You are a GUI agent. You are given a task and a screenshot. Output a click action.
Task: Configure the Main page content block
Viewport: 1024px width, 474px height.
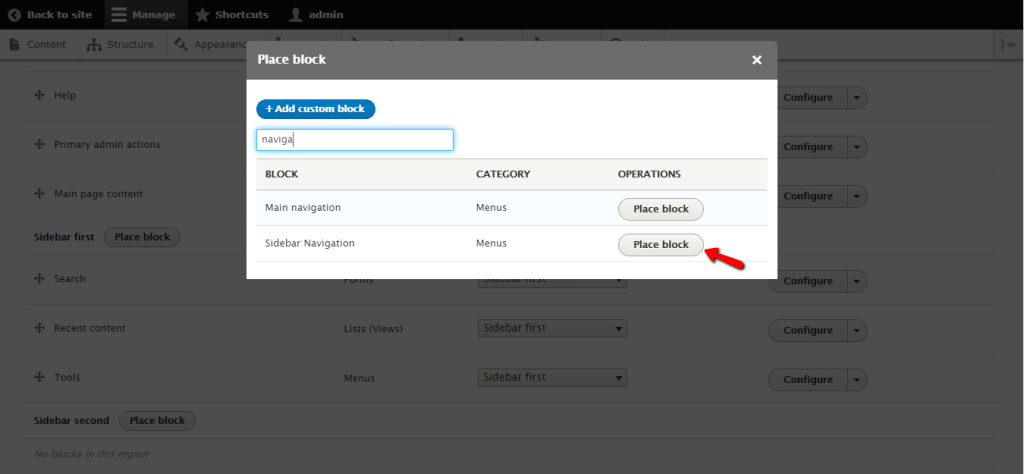tap(808, 197)
